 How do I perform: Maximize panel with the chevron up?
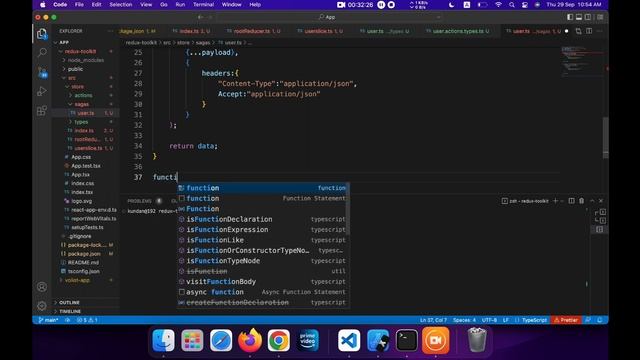point(592,201)
